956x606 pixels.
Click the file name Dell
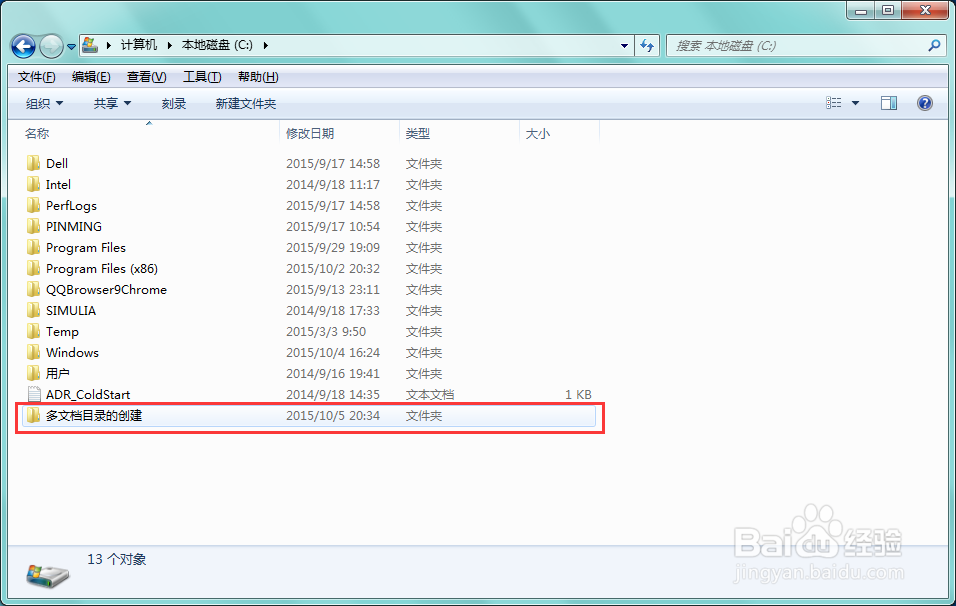57,163
